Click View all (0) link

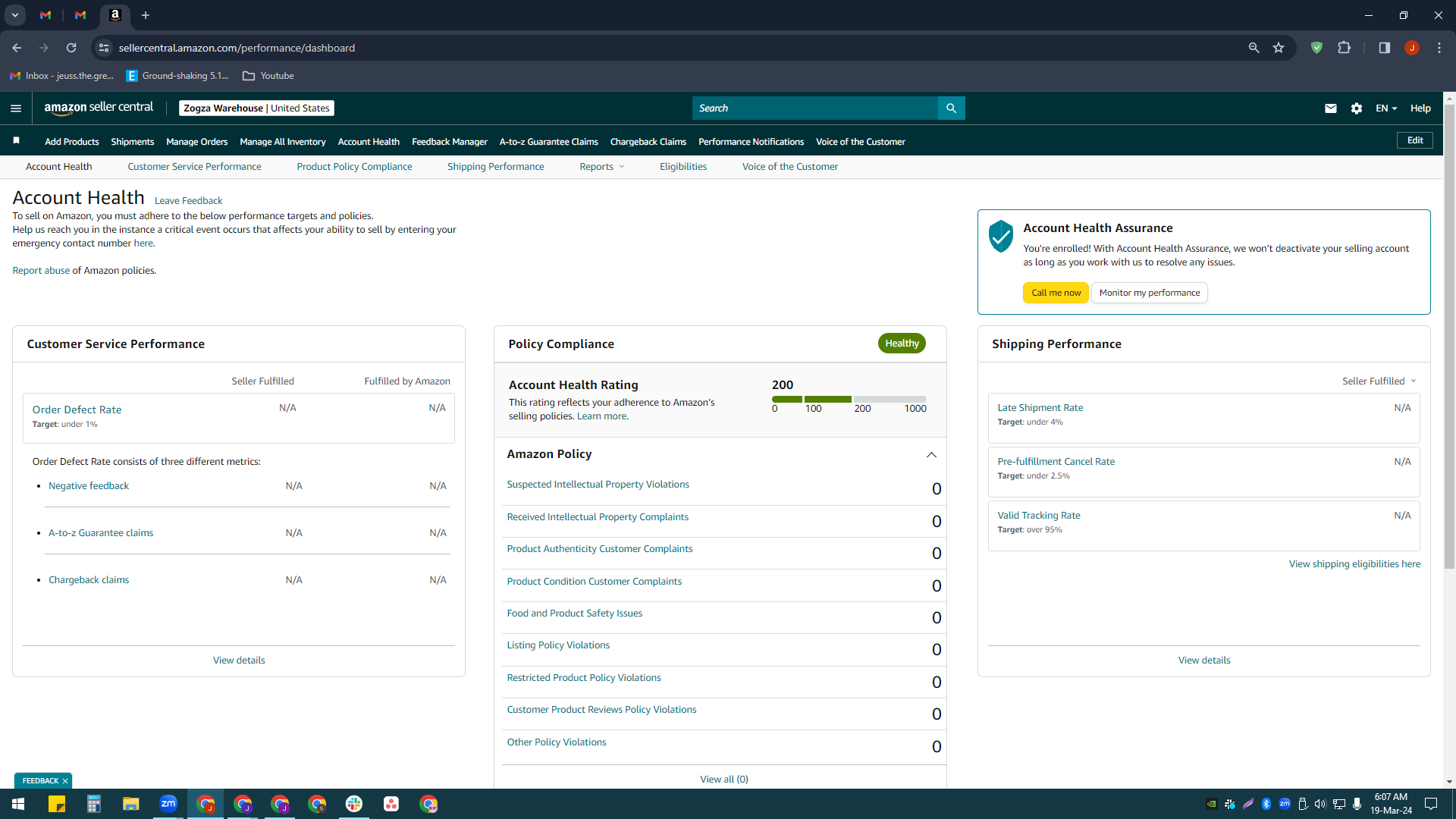click(x=724, y=780)
